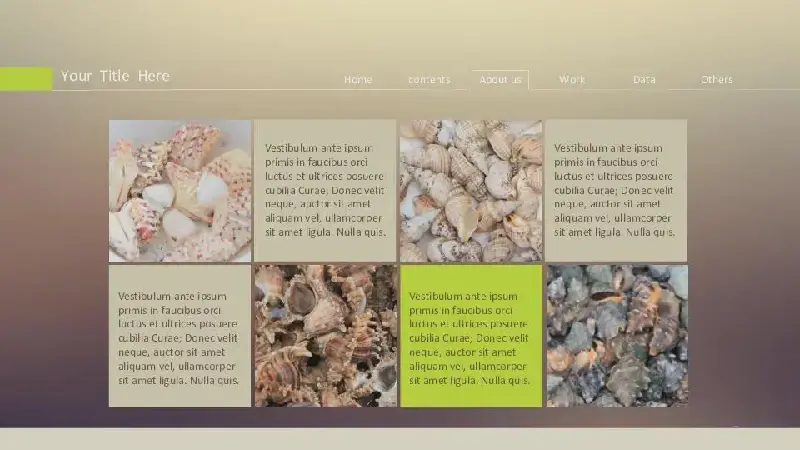Viewport: 800px width, 450px height.
Task: Select the top-row text box beside pink shells
Action: [x=325, y=191]
